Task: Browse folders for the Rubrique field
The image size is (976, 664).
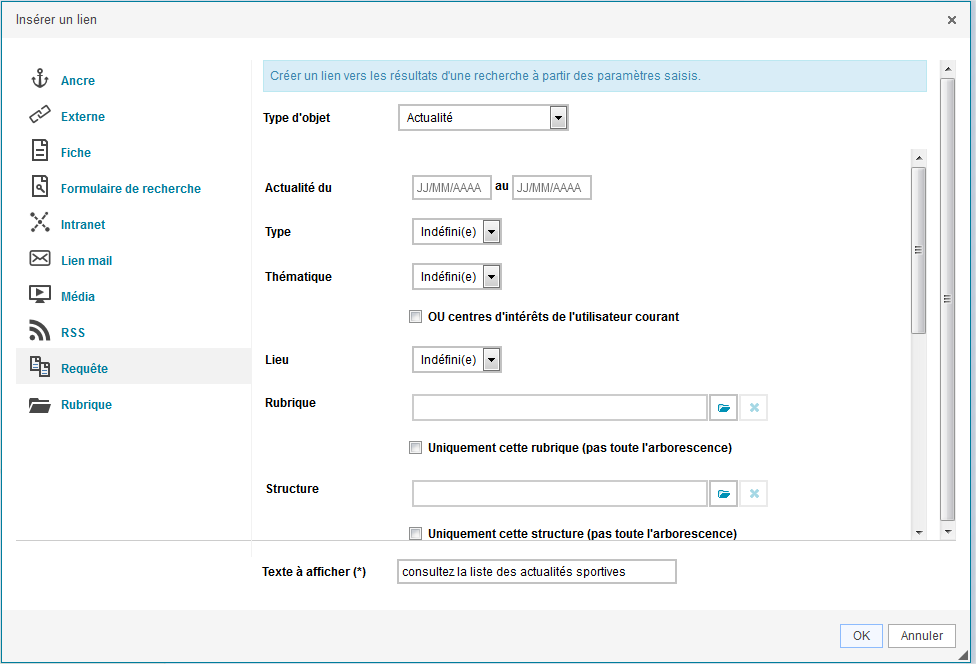Action: (x=723, y=408)
